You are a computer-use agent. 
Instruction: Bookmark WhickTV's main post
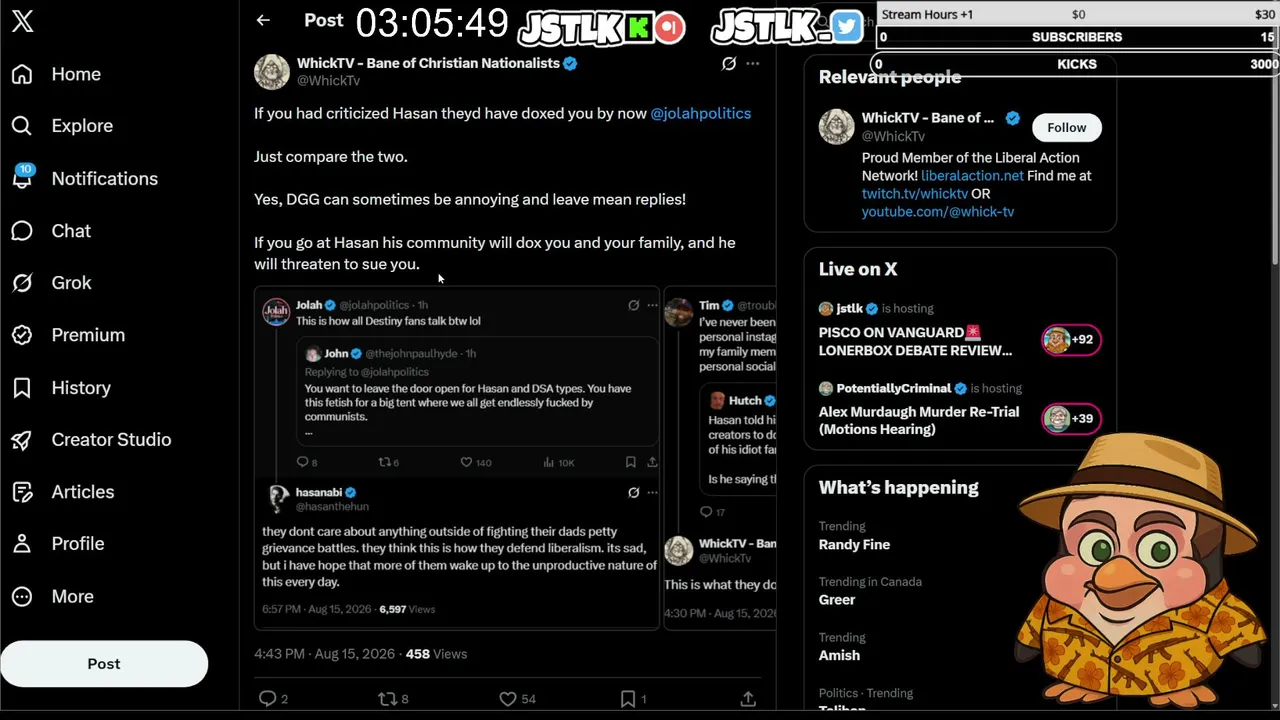628,699
